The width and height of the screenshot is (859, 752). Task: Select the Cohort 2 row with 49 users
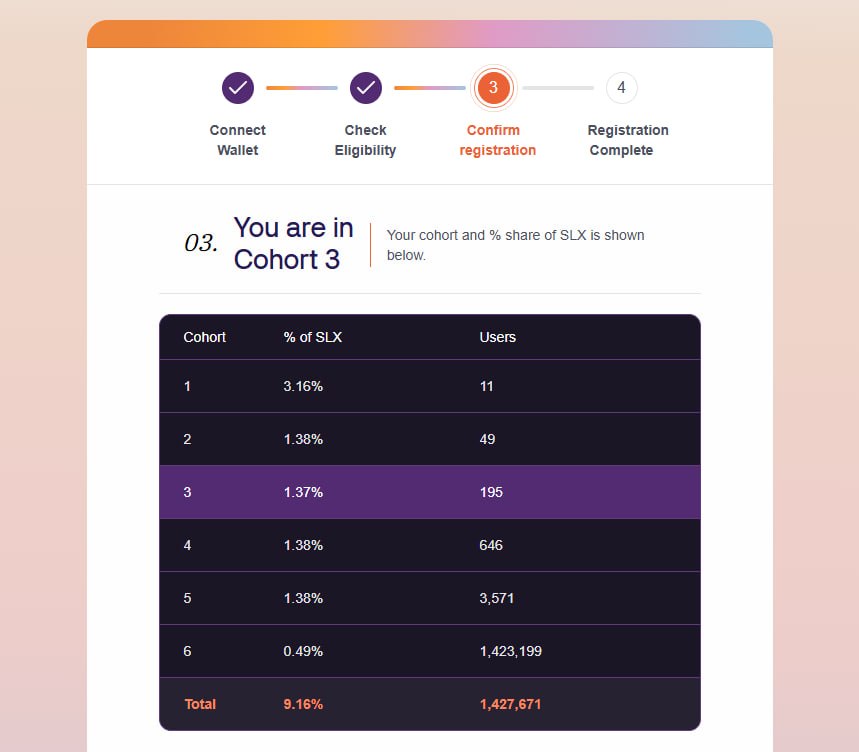point(430,439)
